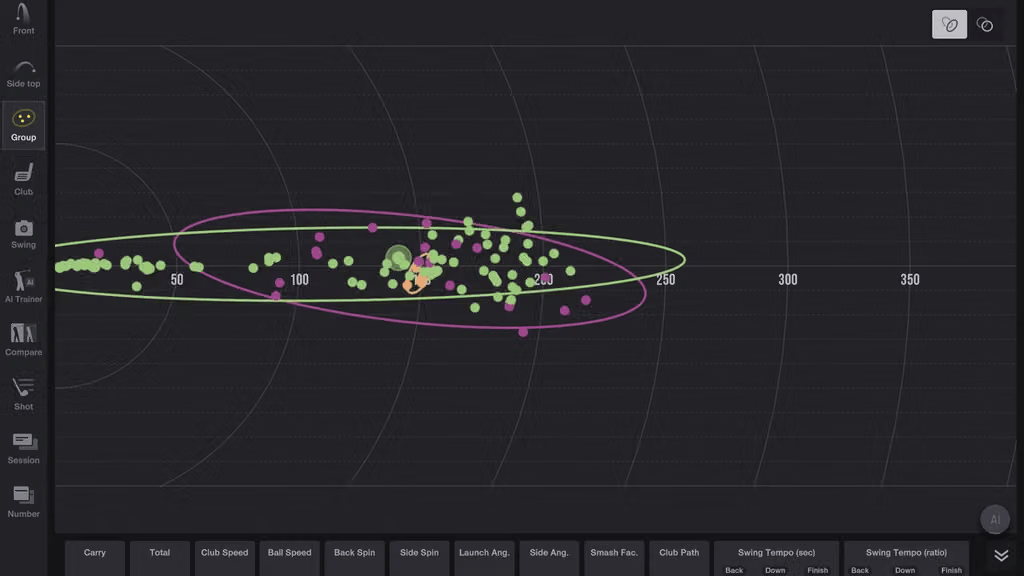Select the Carry column tab

(95, 558)
